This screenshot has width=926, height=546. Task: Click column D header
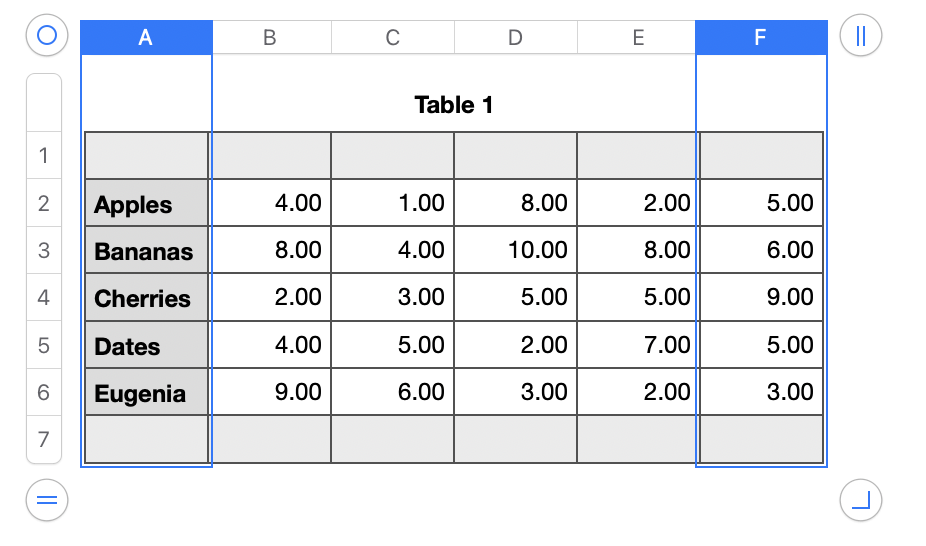coord(515,38)
